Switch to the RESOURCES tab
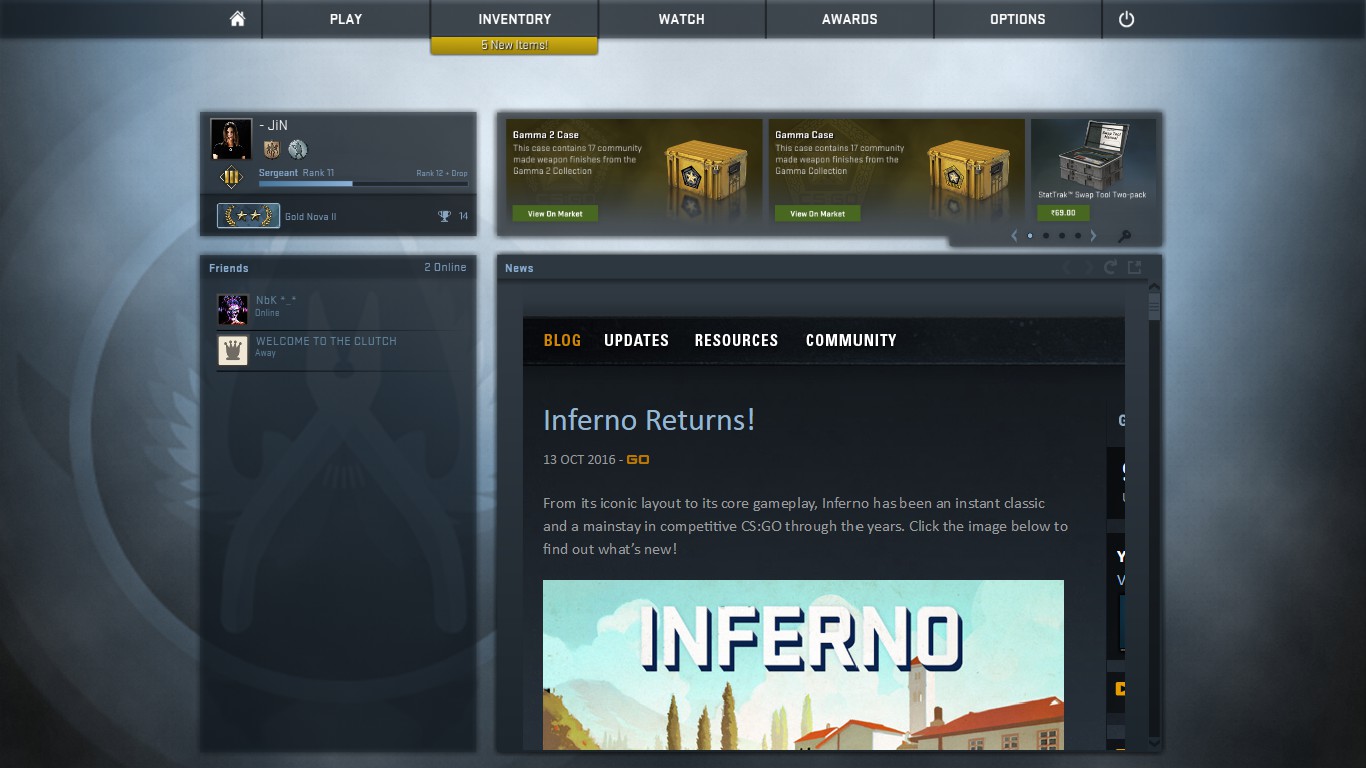Image resolution: width=1366 pixels, height=768 pixels. click(x=736, y=340)
